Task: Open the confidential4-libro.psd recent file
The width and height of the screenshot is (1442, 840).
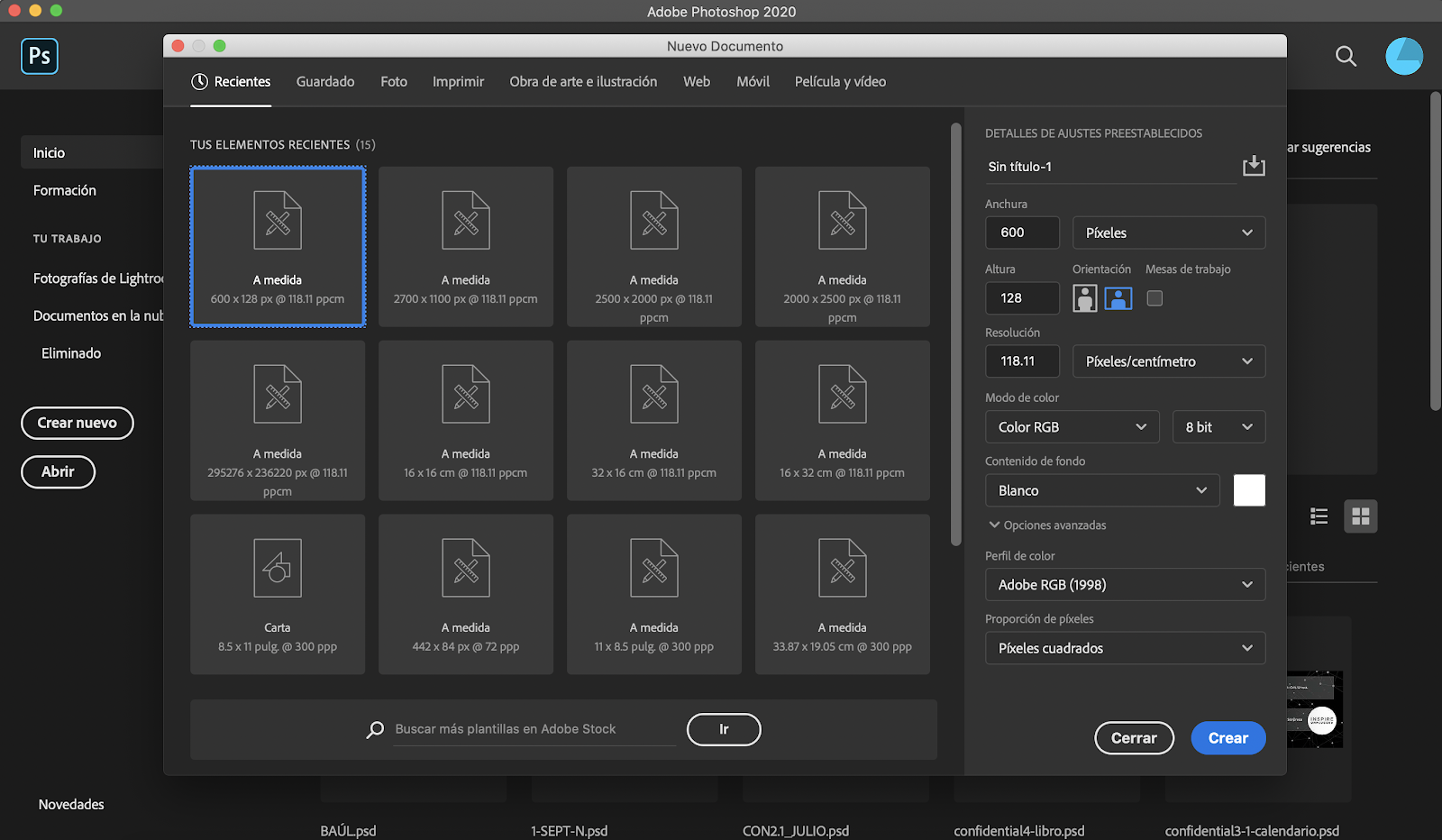Action: click(x=1019, y=831)
